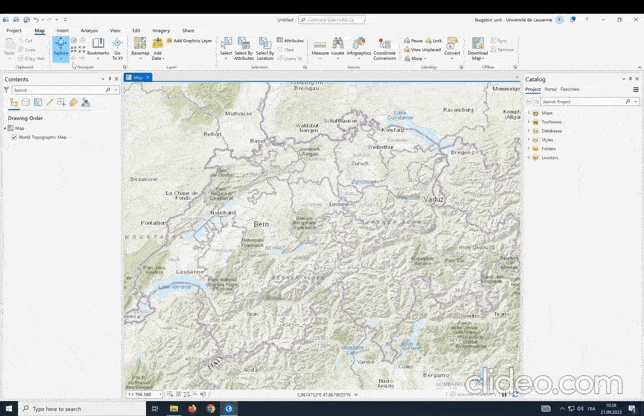644x416 pixels.
Task: Collapse the Map group in Contents
Action: click(5, 128)
